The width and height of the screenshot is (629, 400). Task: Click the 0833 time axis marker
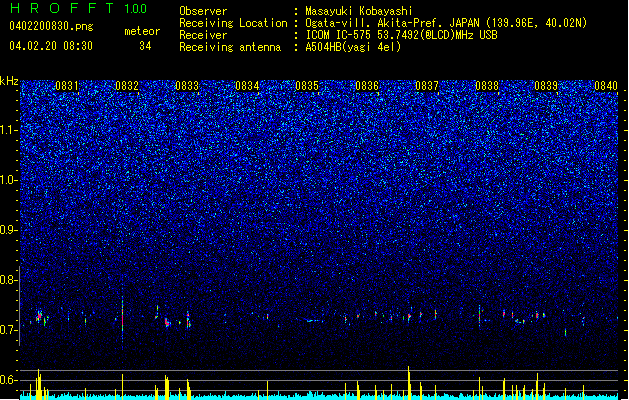(187, 86)
